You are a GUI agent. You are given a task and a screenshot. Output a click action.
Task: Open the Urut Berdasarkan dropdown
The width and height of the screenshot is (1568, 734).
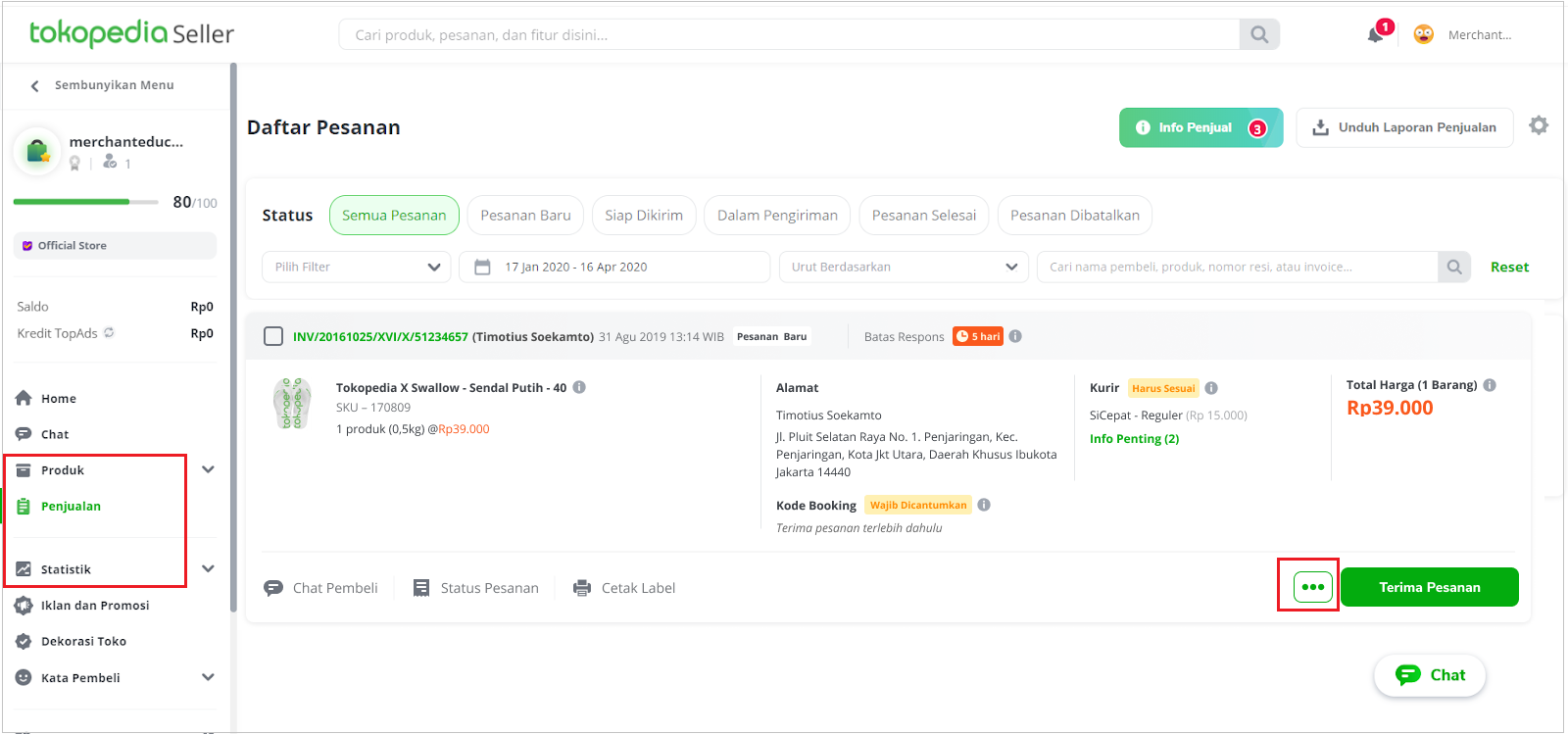coord(904,267)
